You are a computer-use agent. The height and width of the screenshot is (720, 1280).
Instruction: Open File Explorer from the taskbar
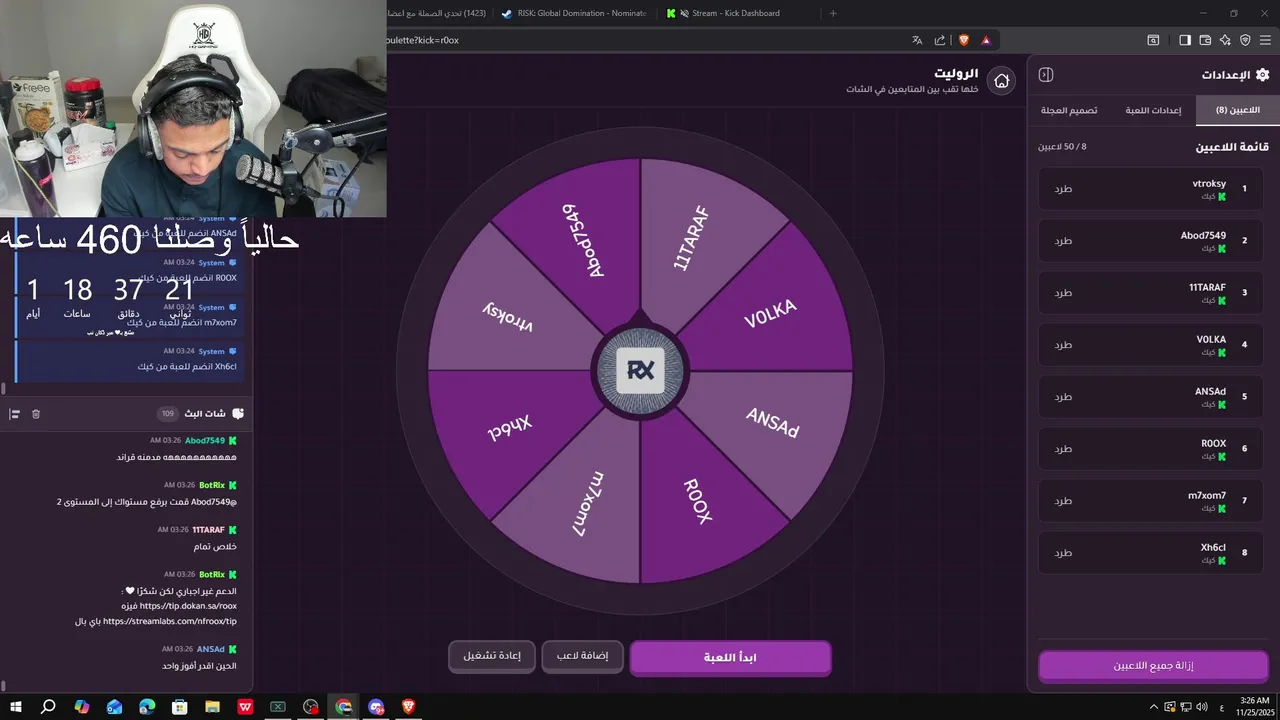pyautogui.click(x=212, y=707)
